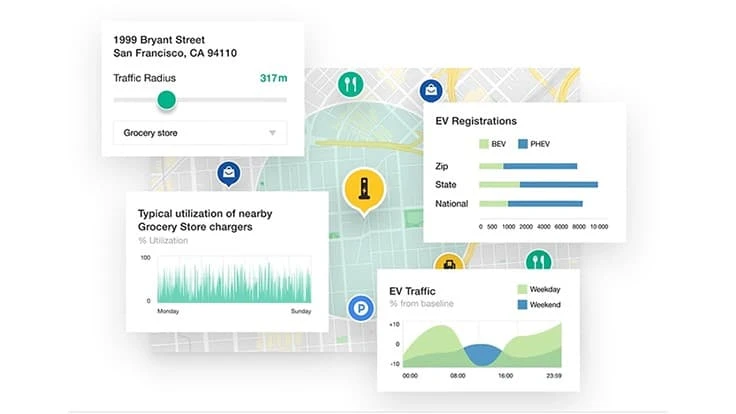Select the yellow pin above EV Traffic card
736x414 pixels.
(450, 264)
